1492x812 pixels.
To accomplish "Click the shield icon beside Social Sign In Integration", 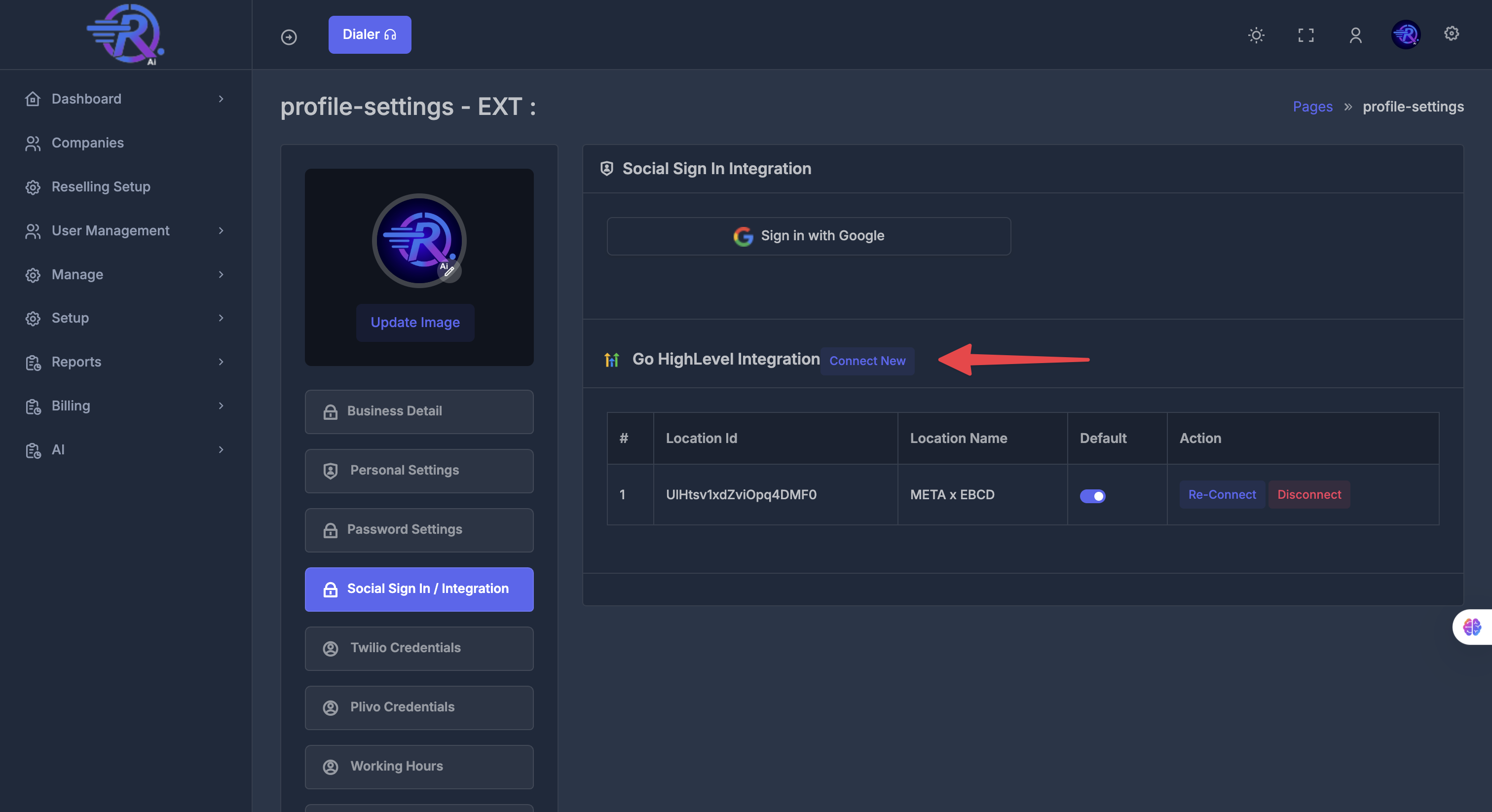I will 606,169.
